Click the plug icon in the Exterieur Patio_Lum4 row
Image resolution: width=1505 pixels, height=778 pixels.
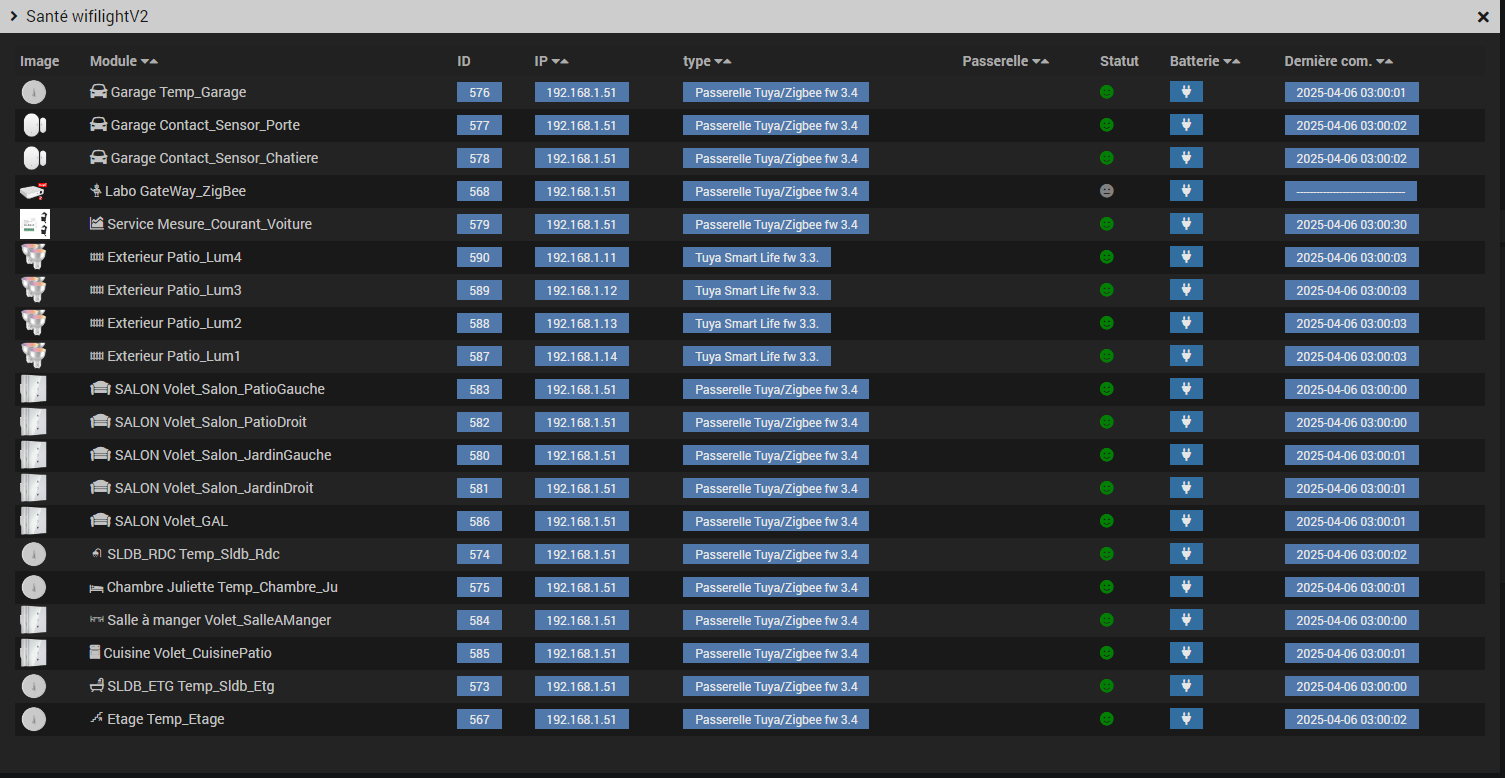point(1186,257)
